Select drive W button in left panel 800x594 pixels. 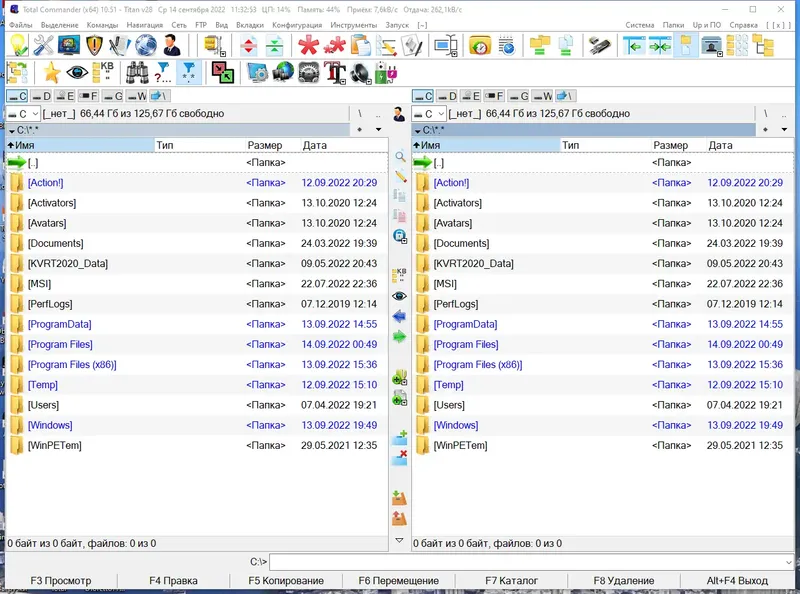136,96
